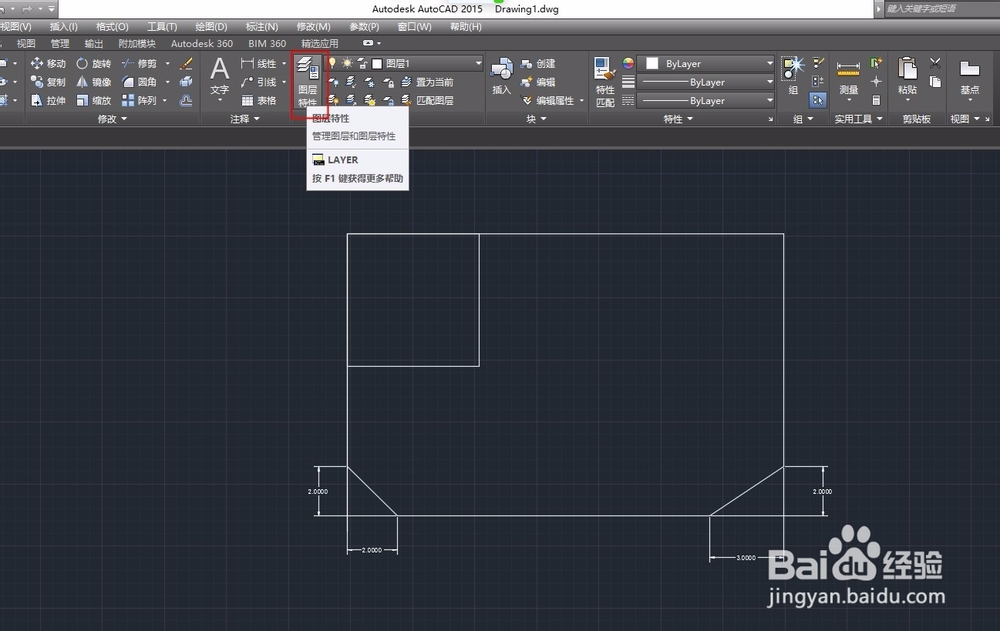Click the Cut scissors icon in clipboard
Viewport: 1000px width, 631px height.
pyautogui.click(x=935, y=63)
